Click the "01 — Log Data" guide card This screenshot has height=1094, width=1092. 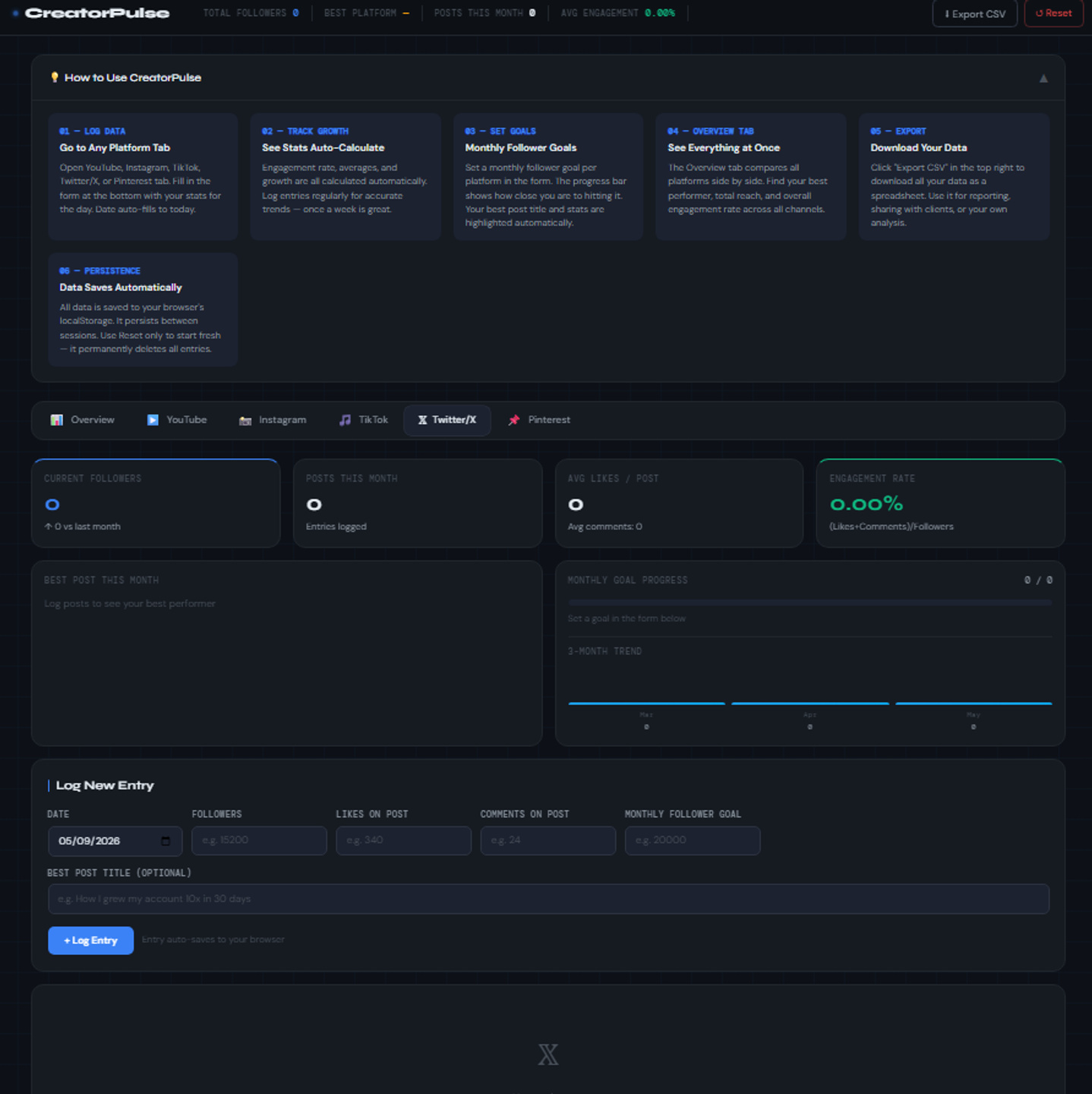point(143,177)
